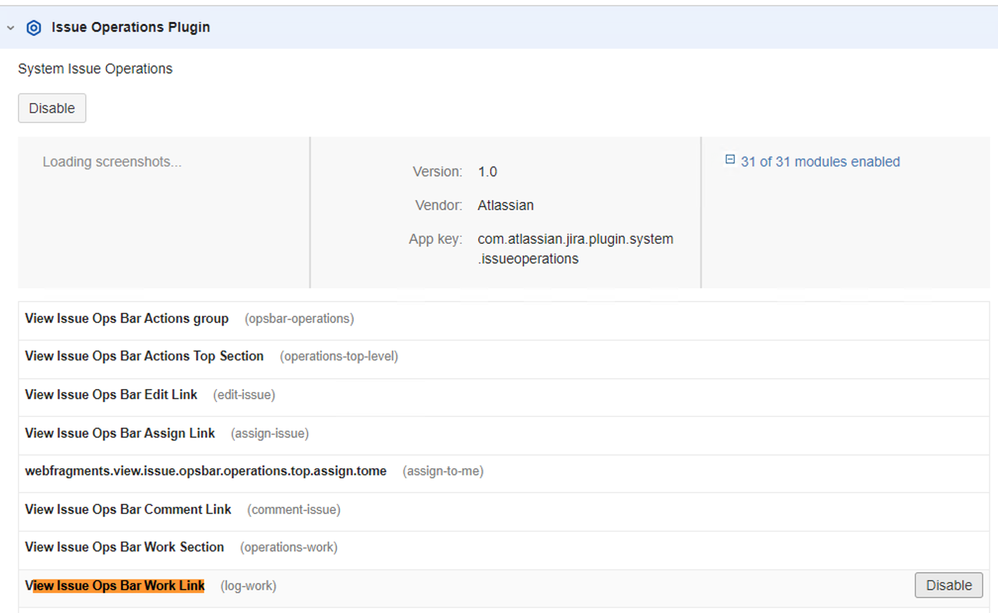This screenshot has width=998, height=613.
Task: Click the (opsbar-operations) module key
Action: [x=299, y=318]
